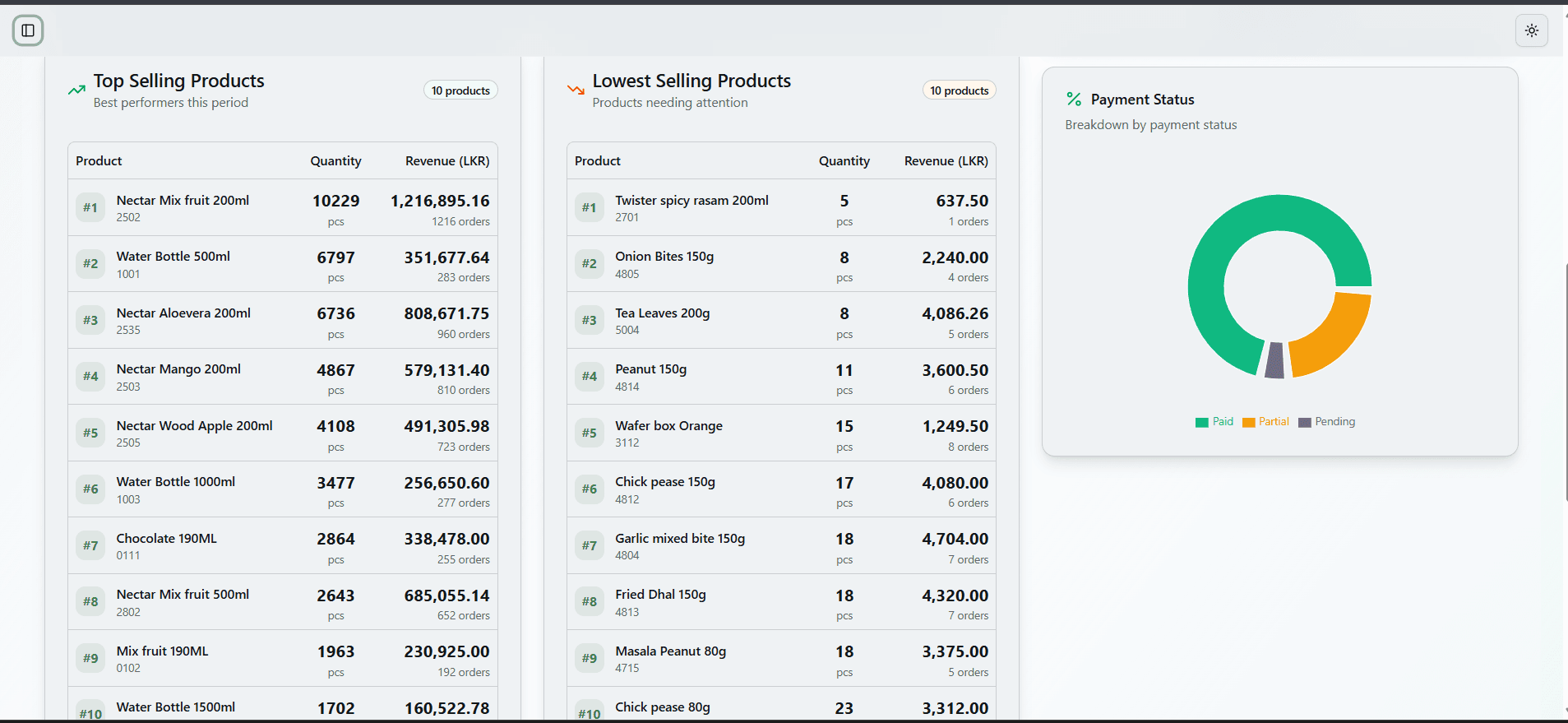Switch theme using the sun icon
Image resolution: width=1568 pixels, height=723 pixels.
(x=1531, y=30)
